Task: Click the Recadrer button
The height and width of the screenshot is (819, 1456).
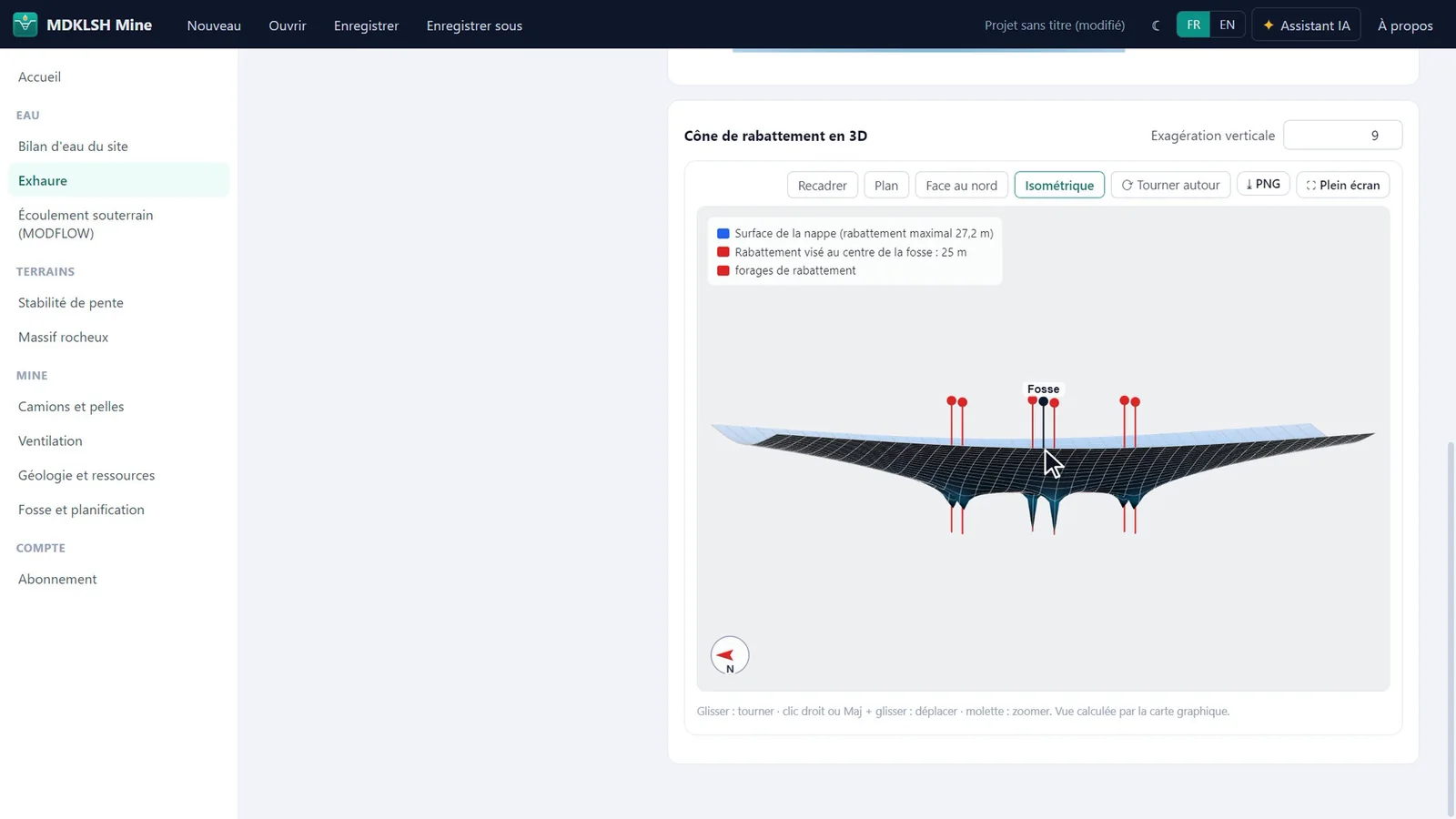Action: tap(822, 185)
